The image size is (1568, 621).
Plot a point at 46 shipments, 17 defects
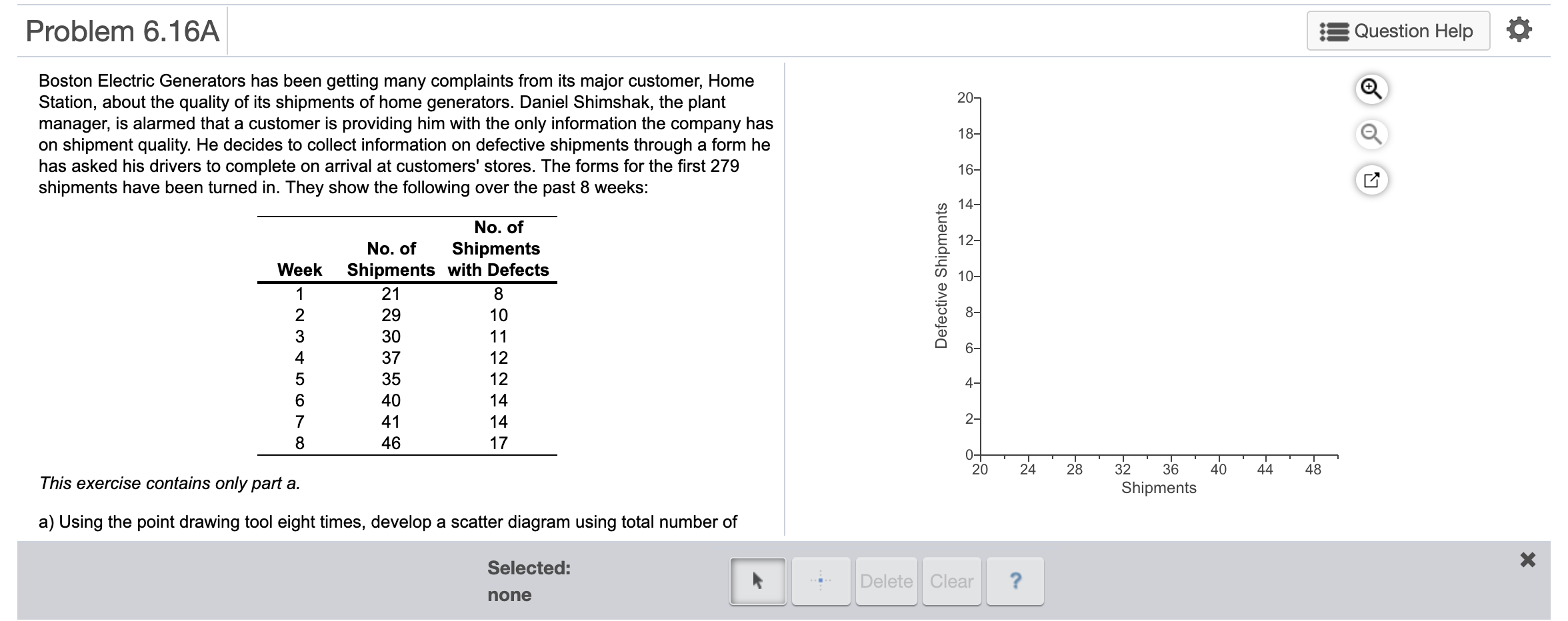coord(1289,151)
